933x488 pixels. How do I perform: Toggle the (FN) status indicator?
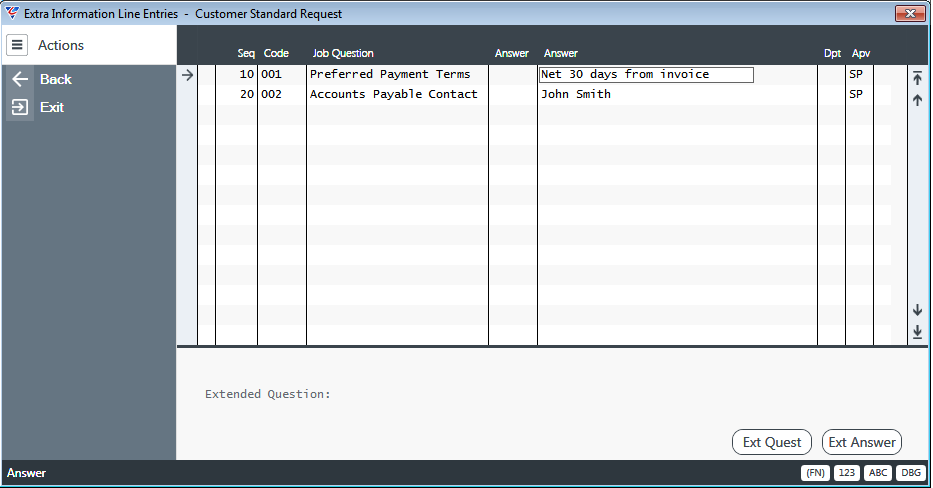pos(815,473)
